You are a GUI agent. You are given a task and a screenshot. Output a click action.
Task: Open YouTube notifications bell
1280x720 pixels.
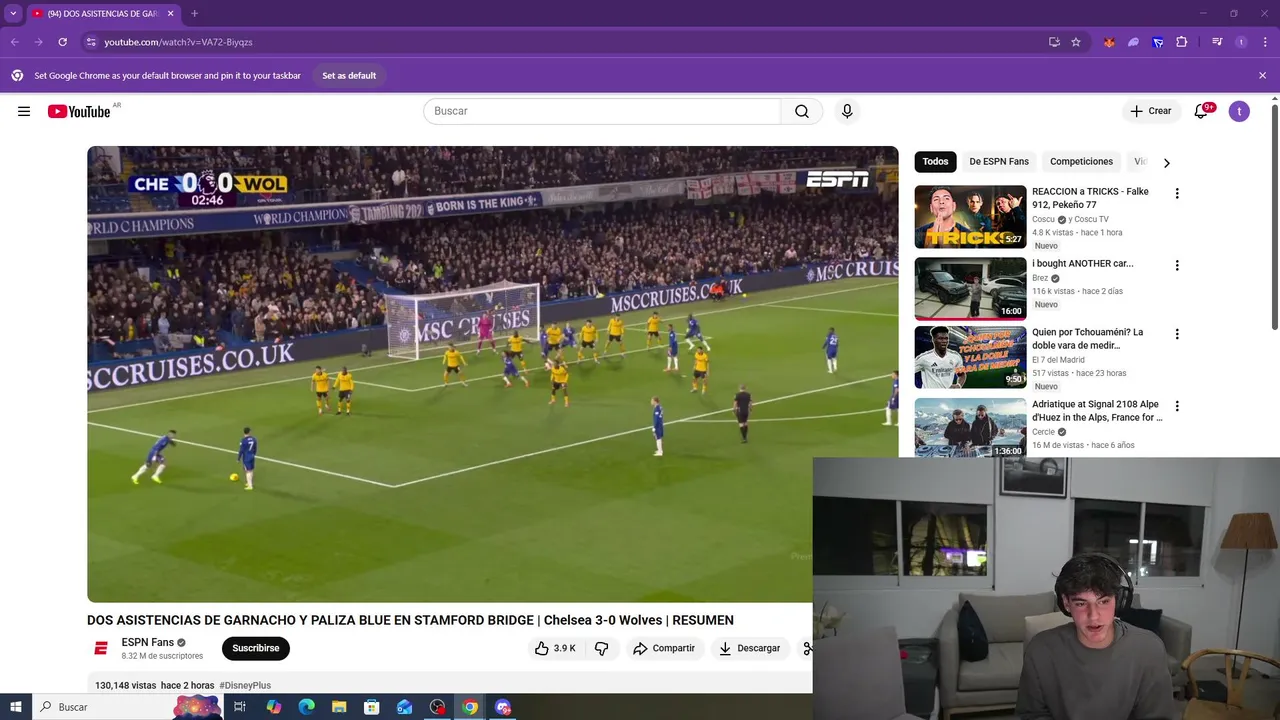pyautogui.click(x=1201, y=111)
